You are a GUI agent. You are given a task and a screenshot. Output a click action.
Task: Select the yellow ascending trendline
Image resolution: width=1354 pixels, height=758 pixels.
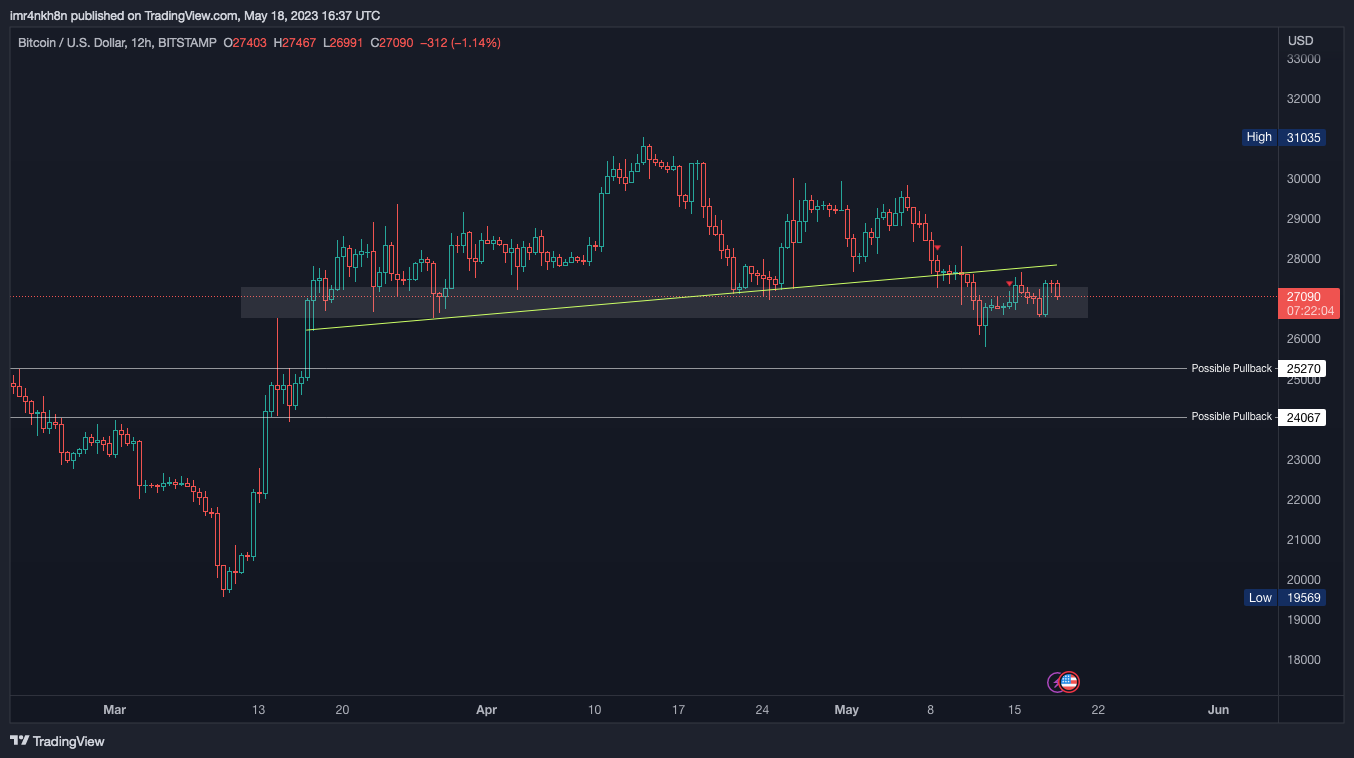tap(680, 298)
